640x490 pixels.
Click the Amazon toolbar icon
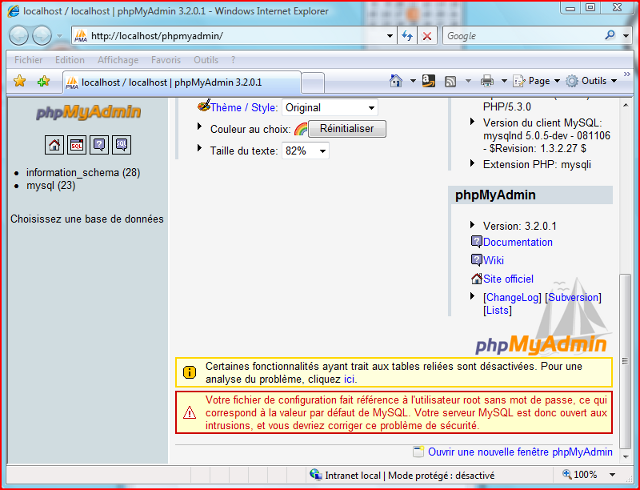[x=429, y=81]
